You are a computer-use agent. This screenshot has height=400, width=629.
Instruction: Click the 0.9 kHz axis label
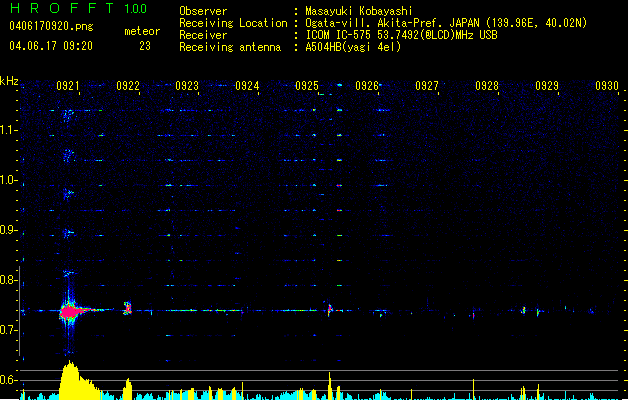point(9,230)
